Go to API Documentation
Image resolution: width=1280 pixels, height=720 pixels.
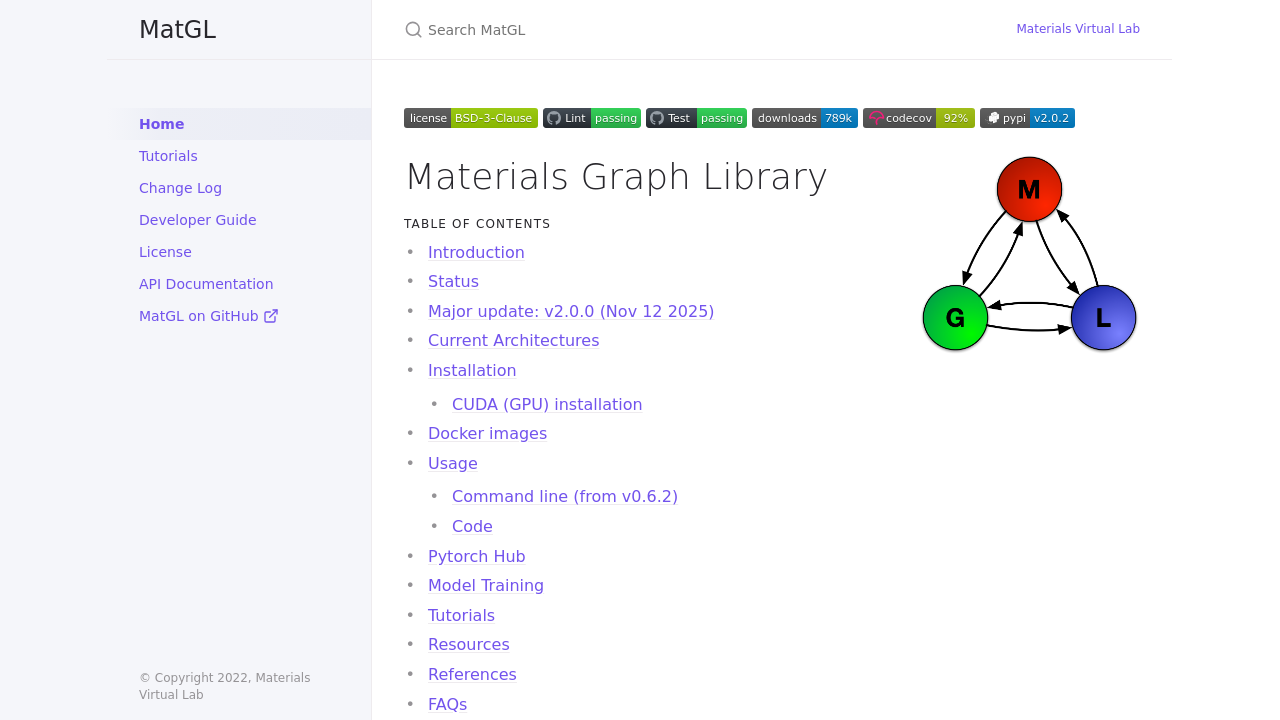point(206,284)
